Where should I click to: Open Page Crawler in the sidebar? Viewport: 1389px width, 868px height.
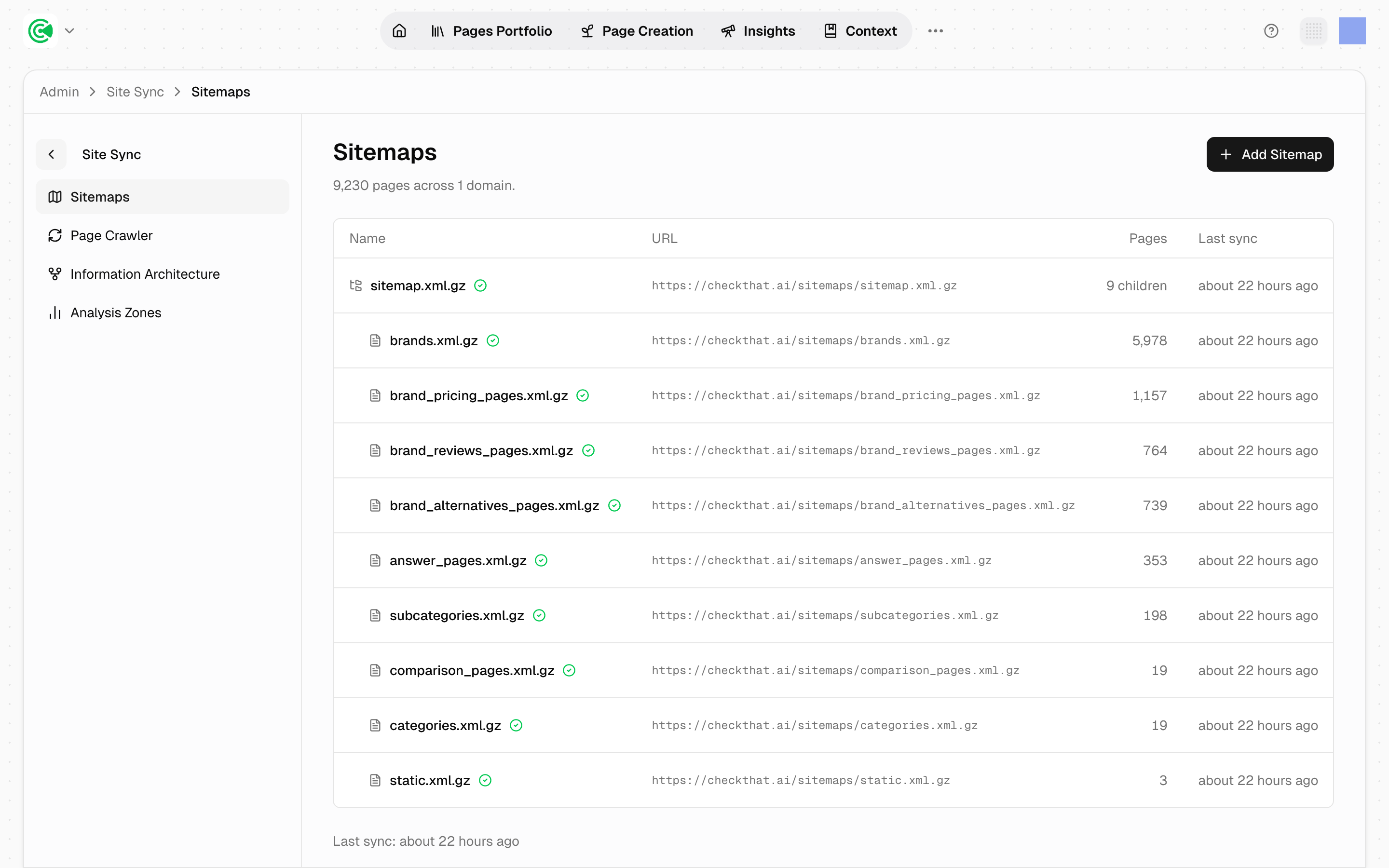click(163, 235)
